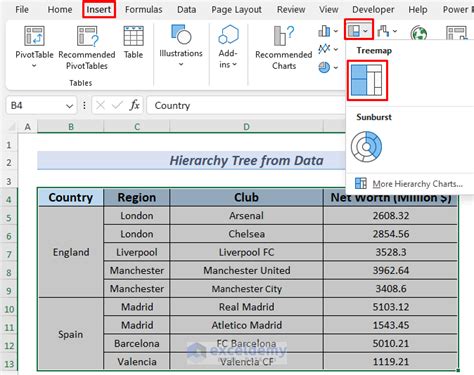Select the Atletico Madrid cell
This screenshot has width=474, height=375.
[246, 325]
